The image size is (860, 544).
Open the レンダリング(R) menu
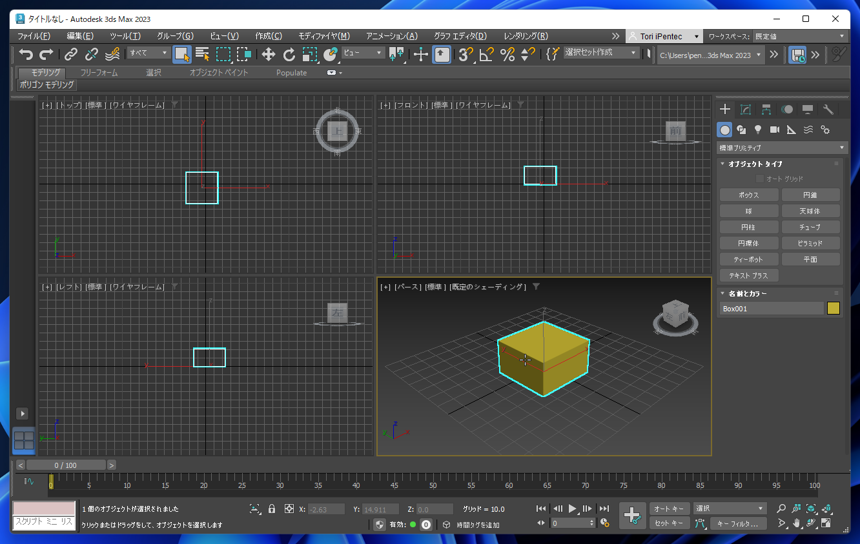click(525, 36)
